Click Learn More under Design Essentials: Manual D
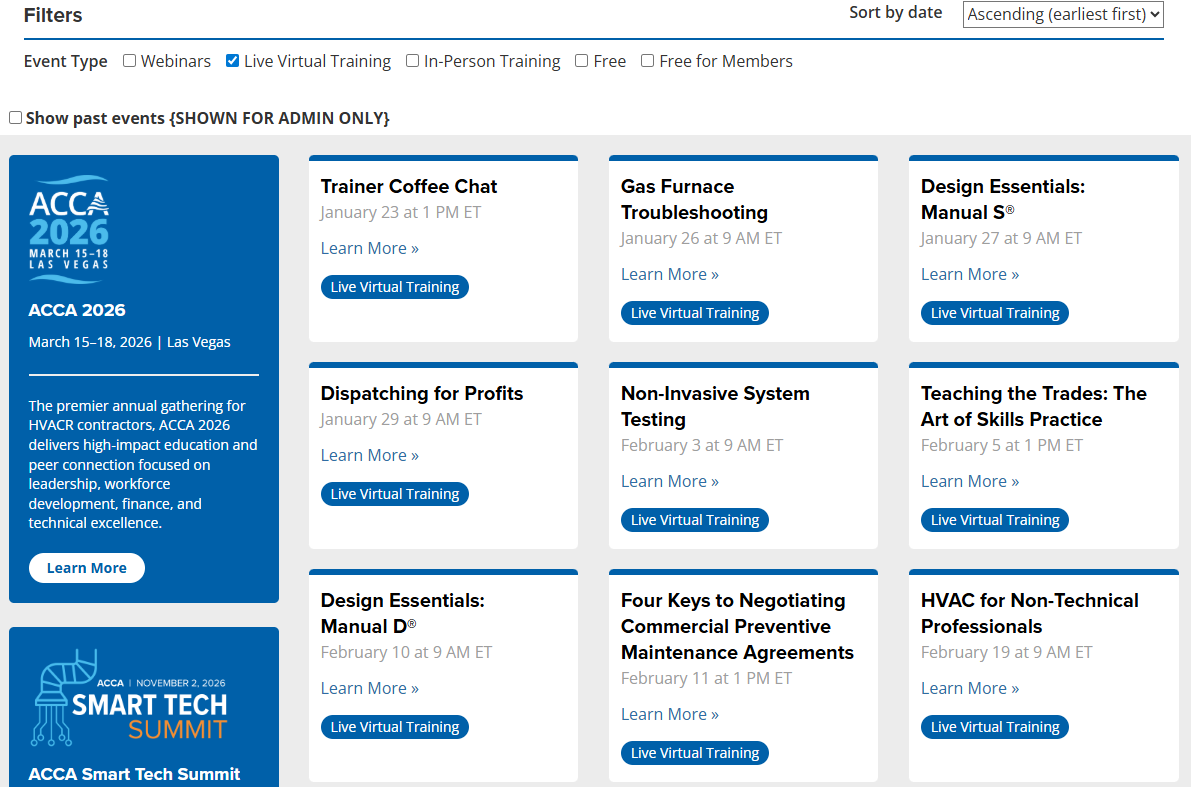Viewport: 1191px width, 787px height. [x=370, y=688]
